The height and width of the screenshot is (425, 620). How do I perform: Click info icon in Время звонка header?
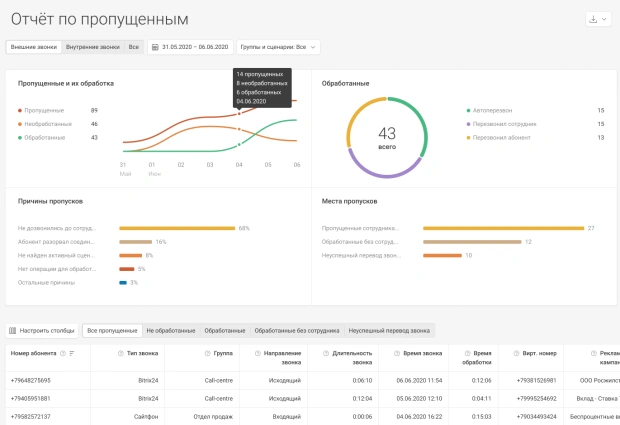398,353
